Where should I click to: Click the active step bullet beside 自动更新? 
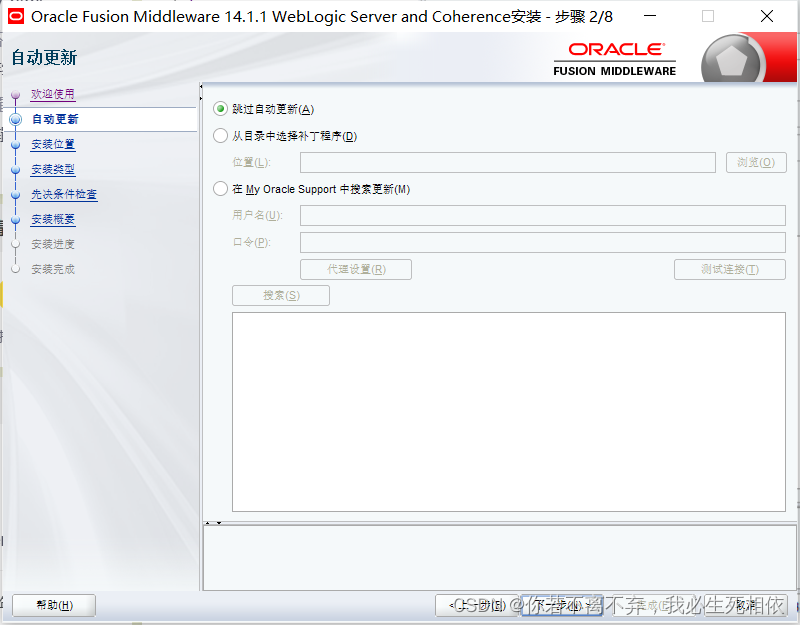pos(15,119)
